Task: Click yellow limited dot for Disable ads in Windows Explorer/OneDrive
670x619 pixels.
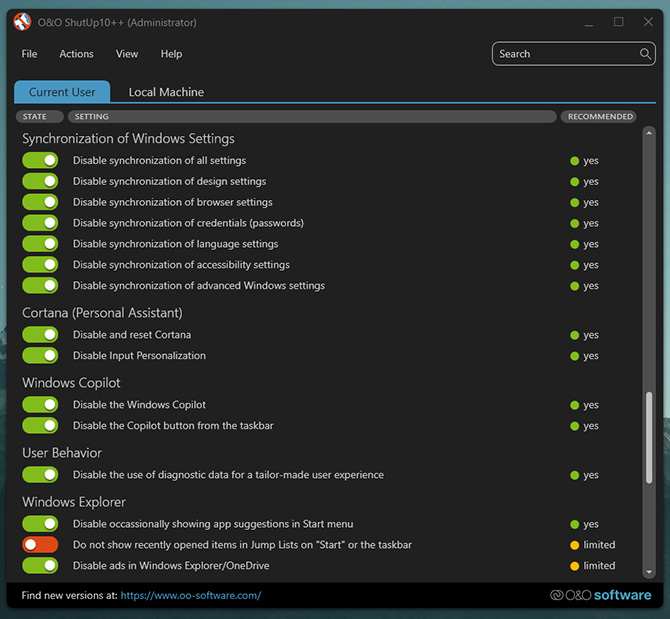Action: click(574, 566)
